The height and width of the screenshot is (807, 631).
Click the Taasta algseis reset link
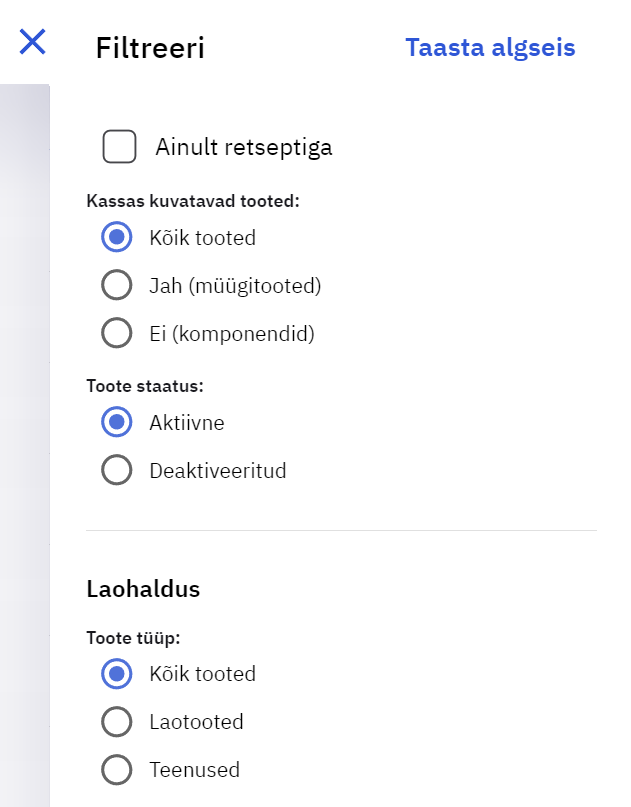click(490, 47)
